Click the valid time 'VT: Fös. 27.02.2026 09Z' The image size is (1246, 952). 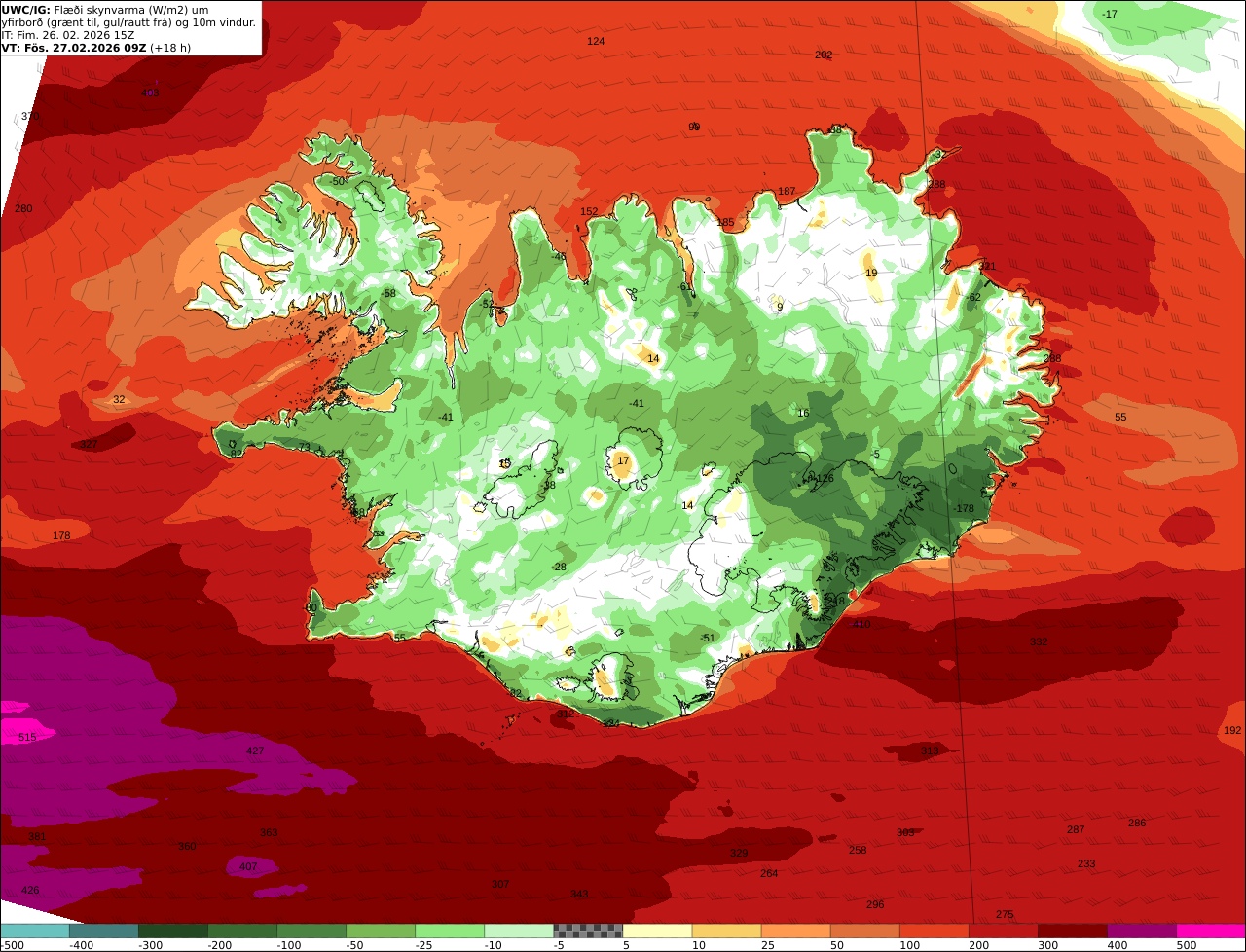tap(74, 47)
